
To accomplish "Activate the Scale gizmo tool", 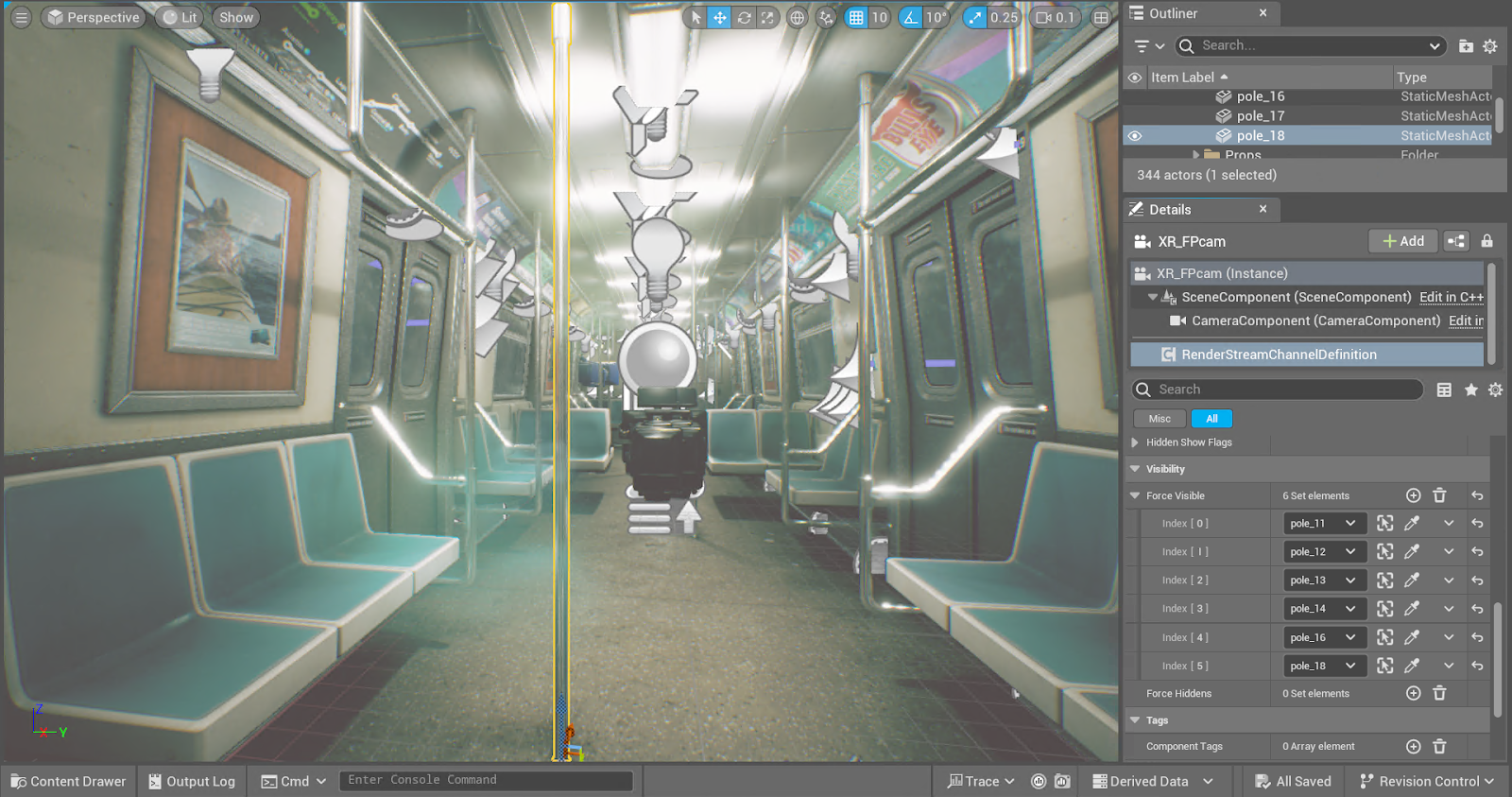I will 767,17.
